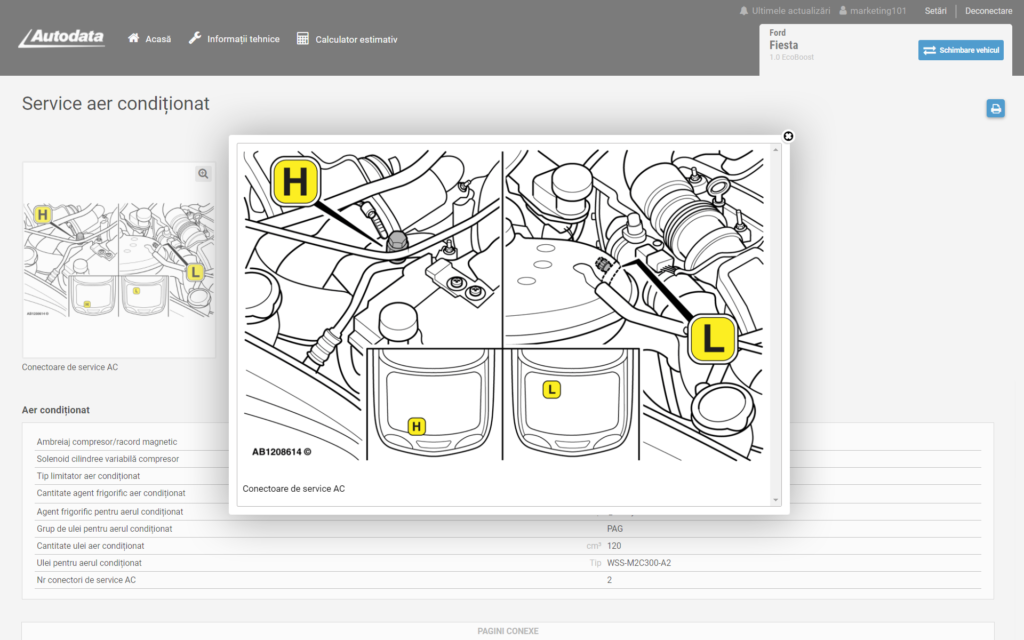Open Setări link
The width and height of the screenshot is (1024, 640).
tap(936, 11)
